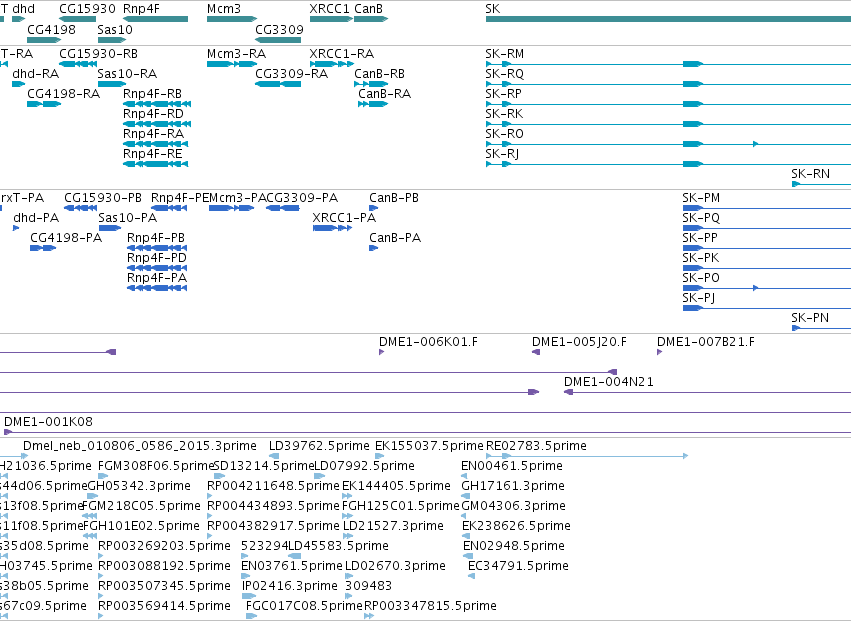
Task: Click the LD39762.5prime EST label
Action: coord(319,446)
